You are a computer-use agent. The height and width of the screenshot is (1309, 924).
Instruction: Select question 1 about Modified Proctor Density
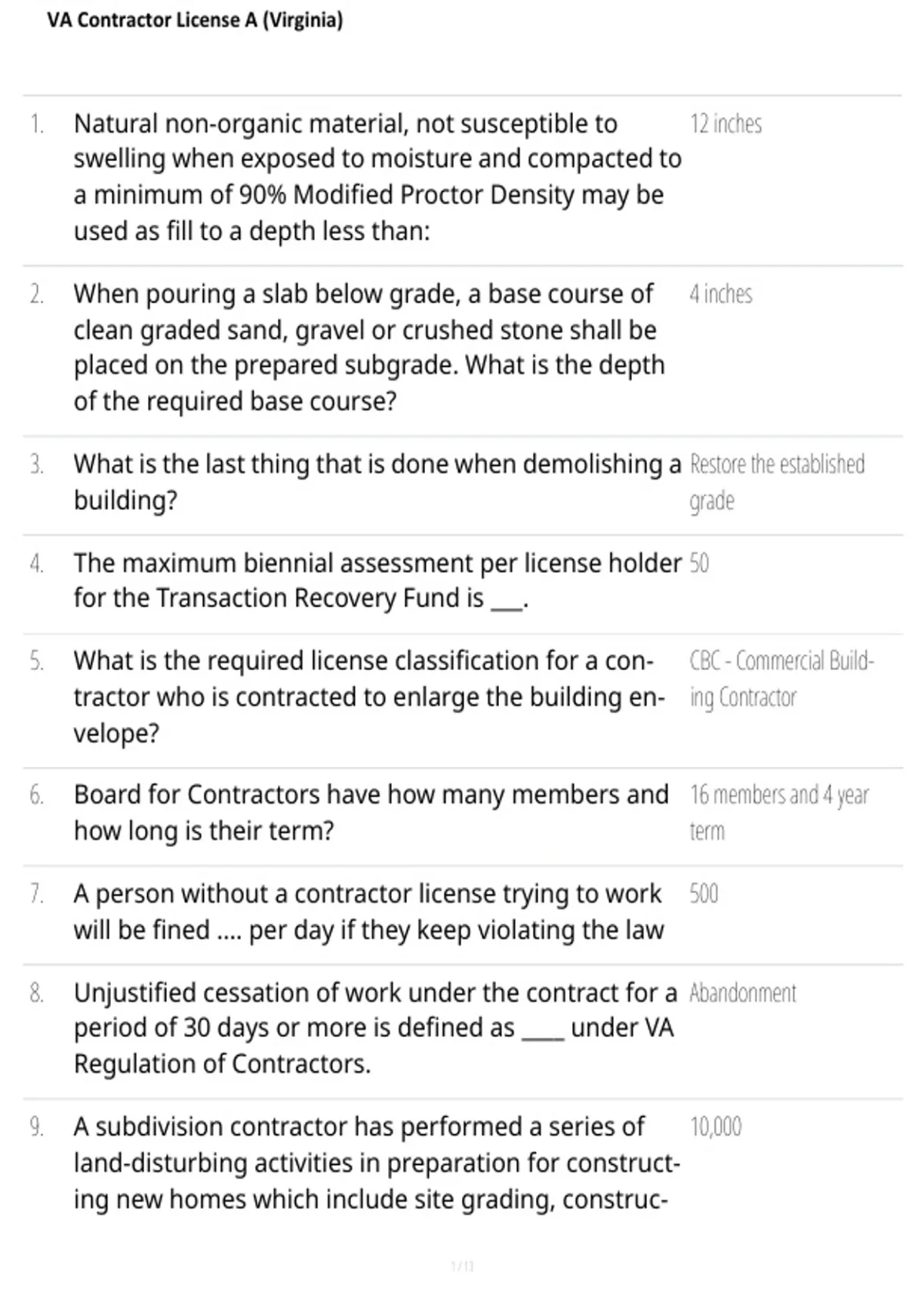pyautogui.click(x=377, y=177)
